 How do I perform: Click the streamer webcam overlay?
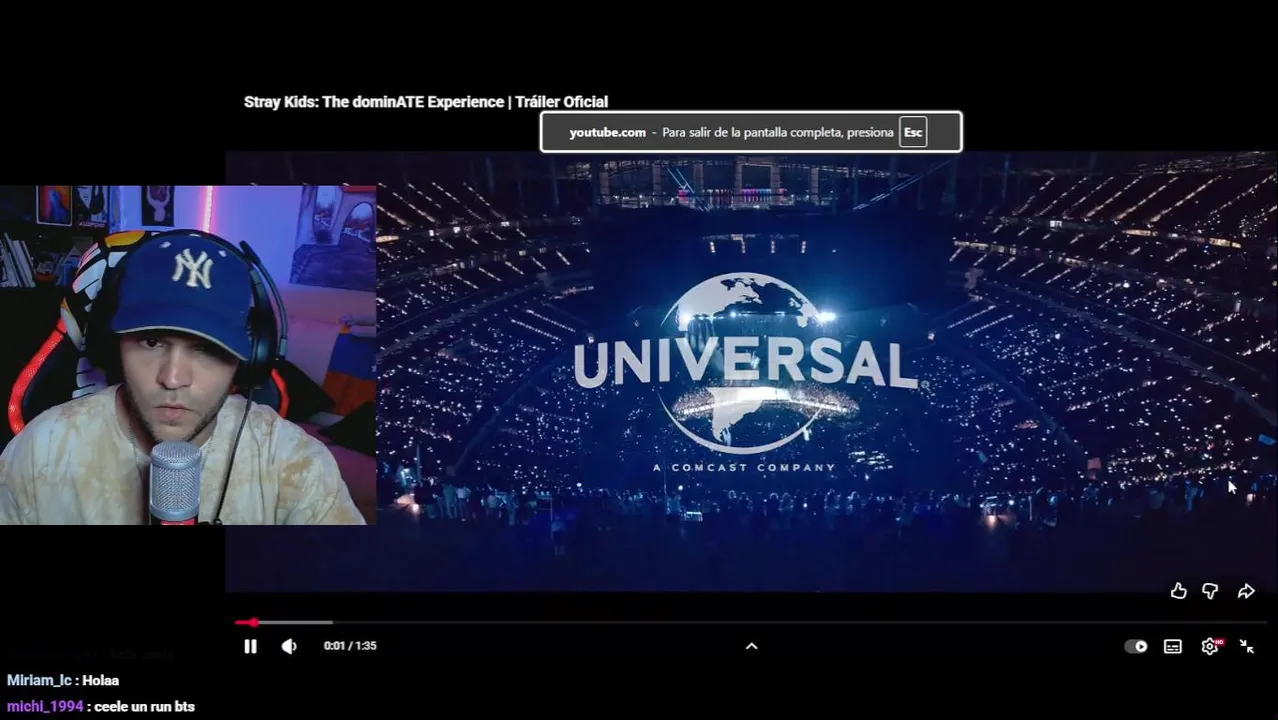click(x=188, y=355)
